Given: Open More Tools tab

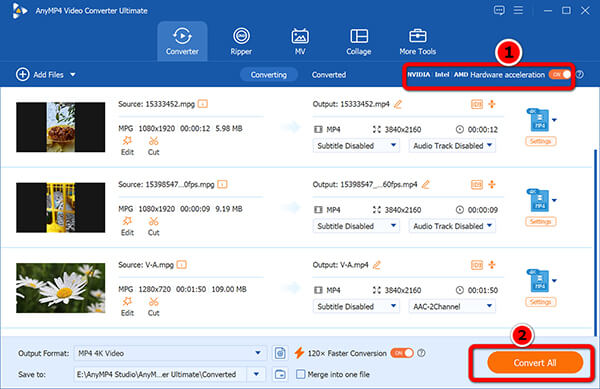Looking at the screenshot, I should [417, 41].
